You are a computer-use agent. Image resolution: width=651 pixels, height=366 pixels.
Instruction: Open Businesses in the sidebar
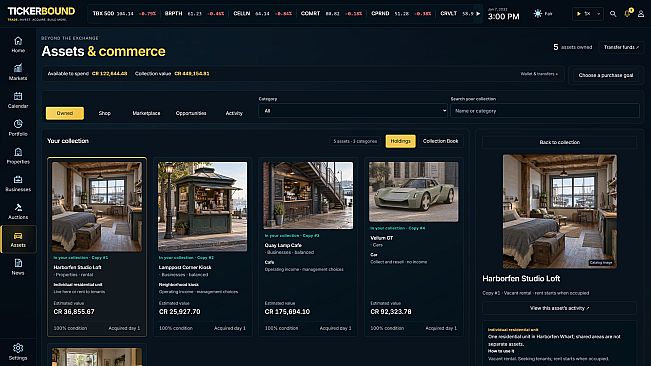(x=18, y=183)
